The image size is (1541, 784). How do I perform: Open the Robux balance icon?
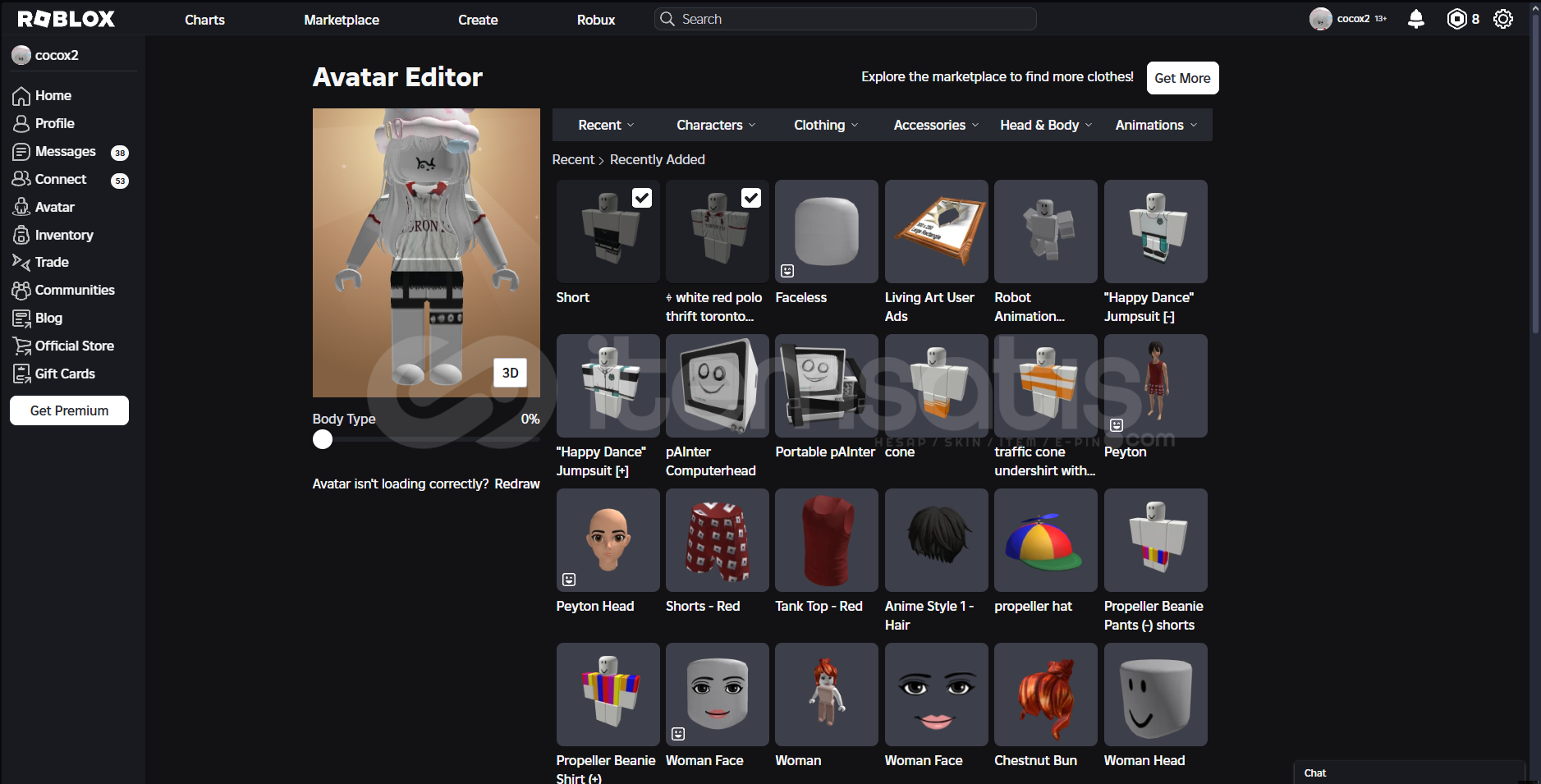(1456, 19)
